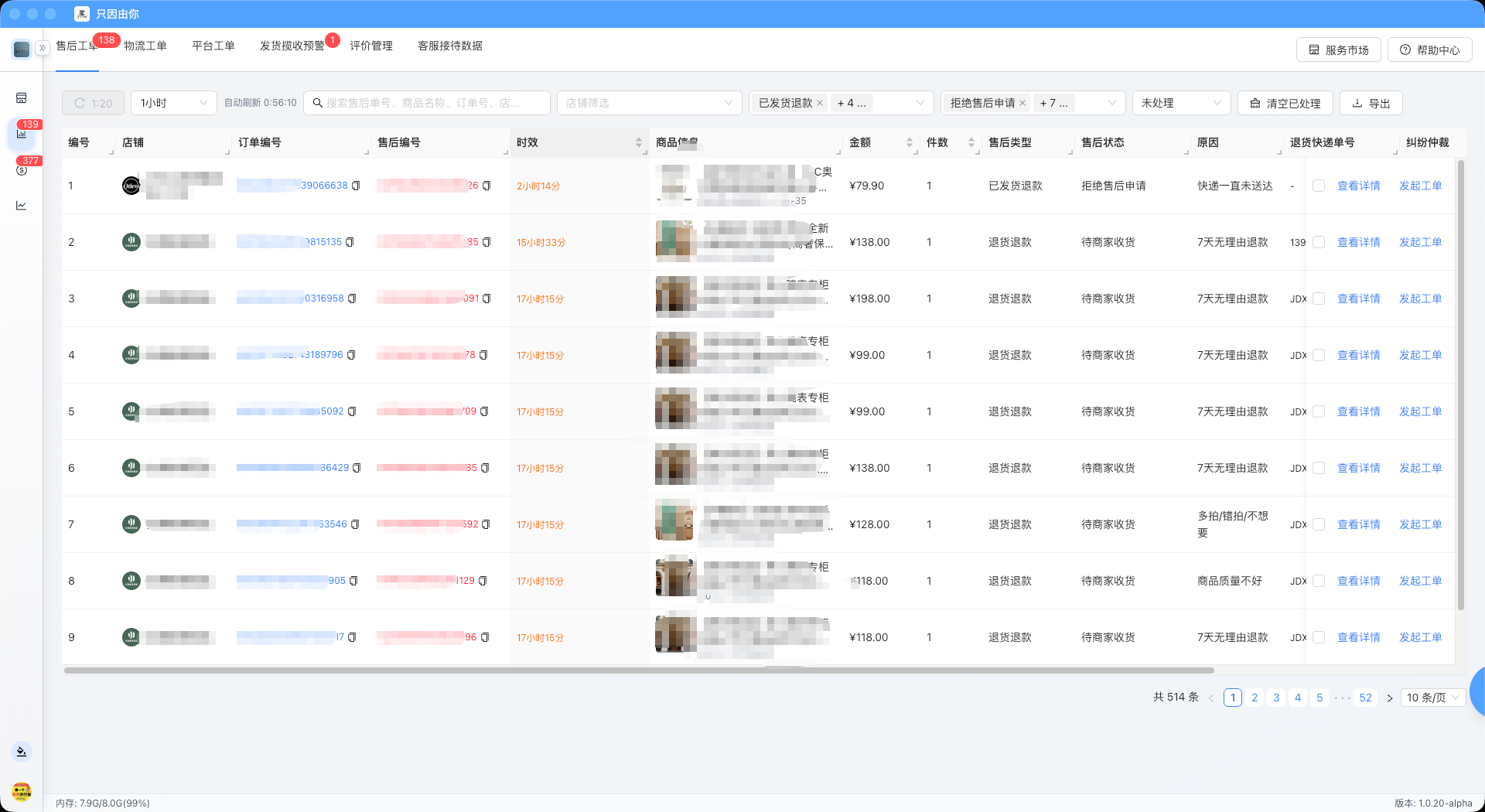Tick the checkbox in row 9

pos(1319,637)
